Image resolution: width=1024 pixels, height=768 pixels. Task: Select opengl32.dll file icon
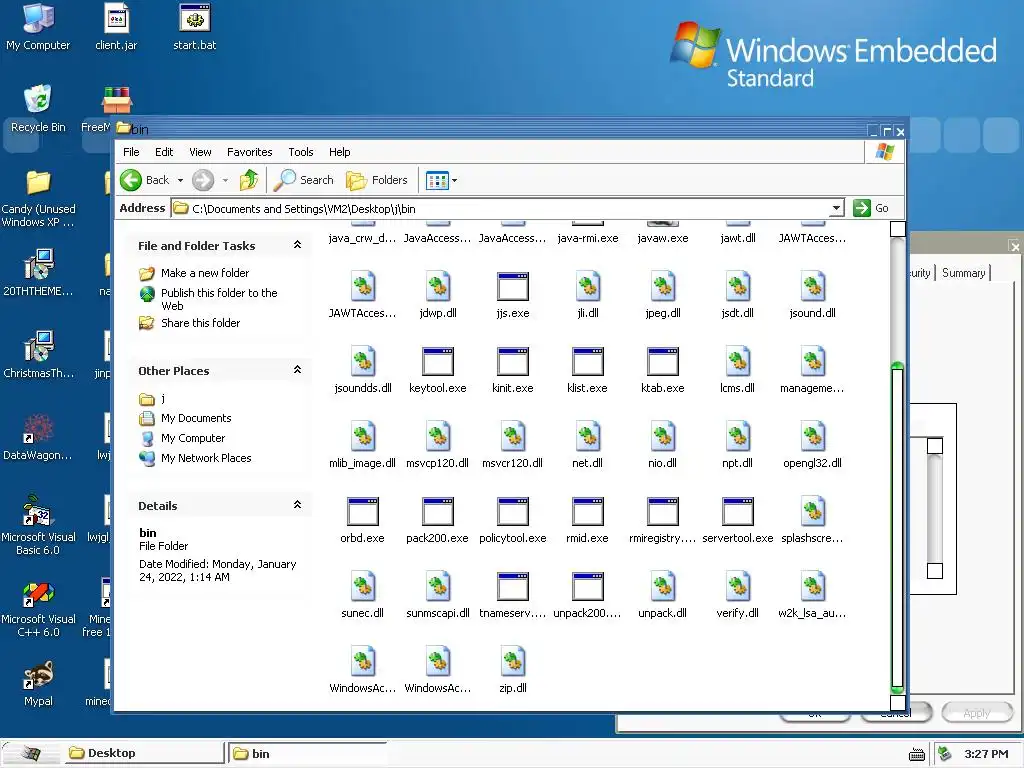click(812, 436)
